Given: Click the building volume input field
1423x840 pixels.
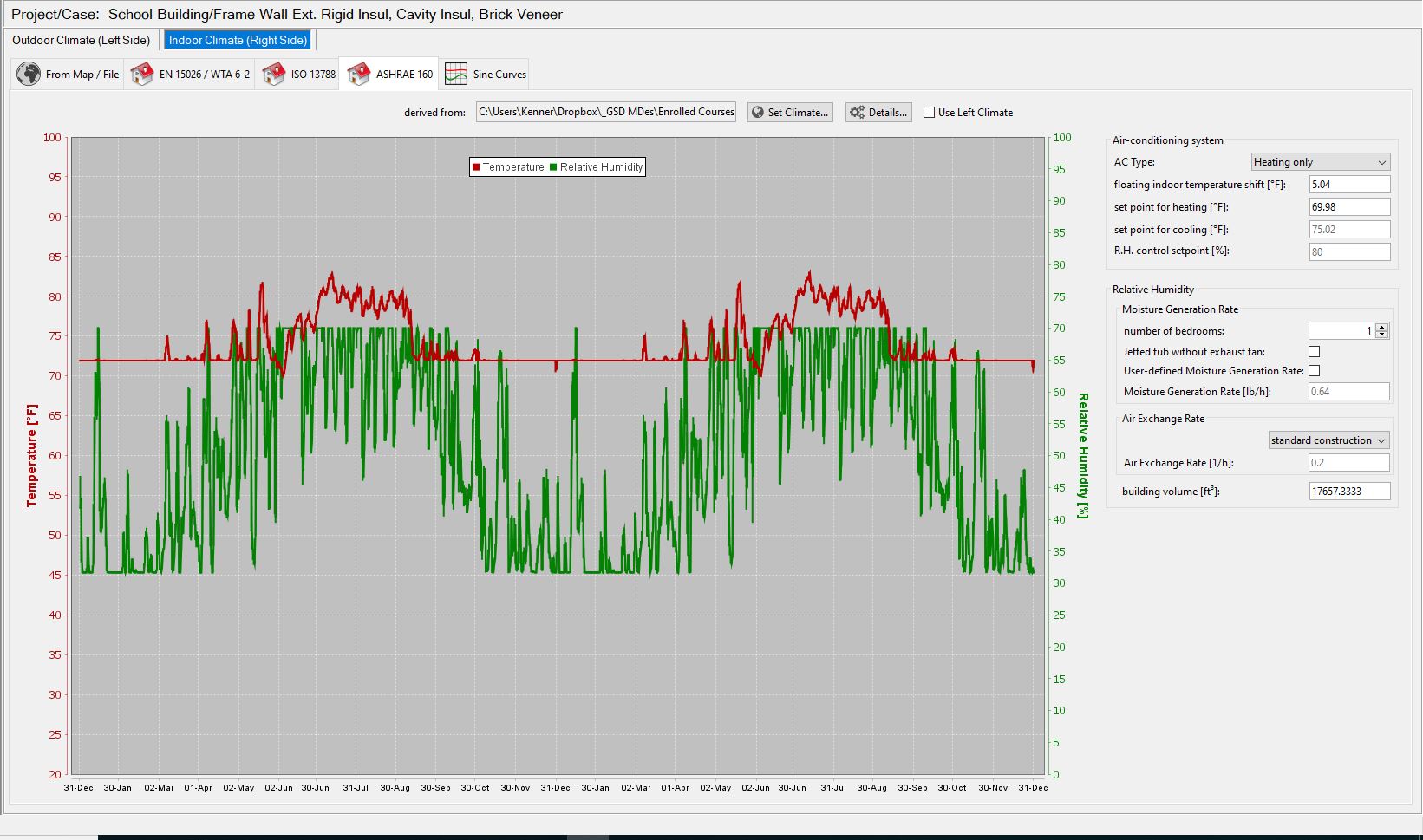Looking at the screenshot, I should click(1348, 491).
